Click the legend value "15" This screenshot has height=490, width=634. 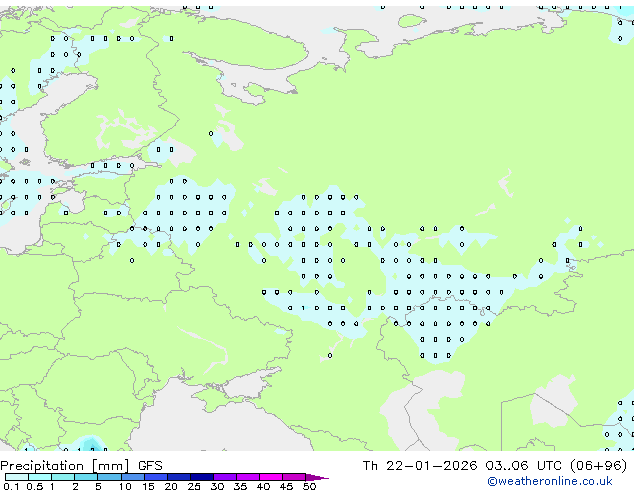click(148, 486)
